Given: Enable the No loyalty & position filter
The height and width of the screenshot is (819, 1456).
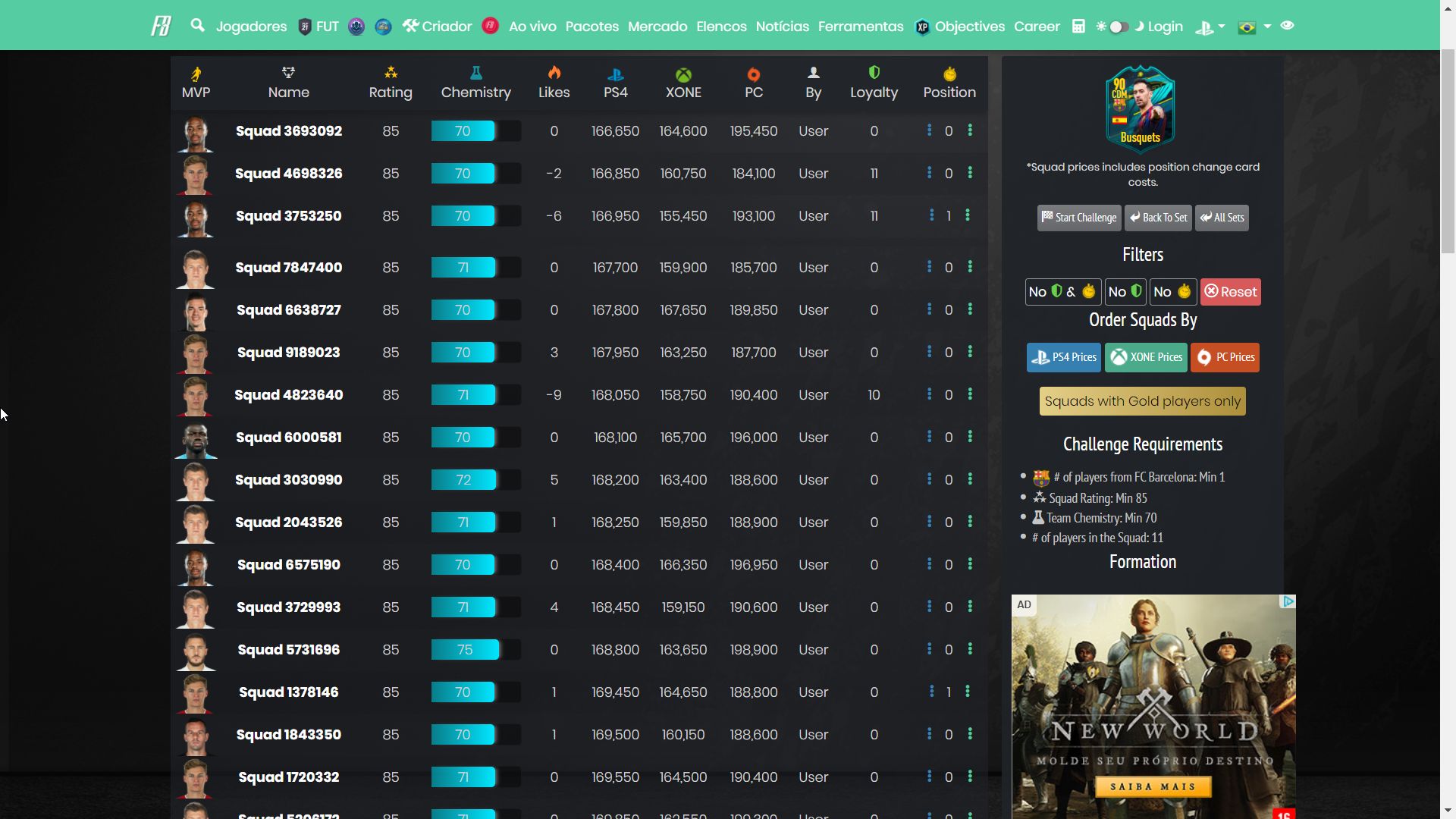Looking at the screenshot, I should (x=1062, y=292).
